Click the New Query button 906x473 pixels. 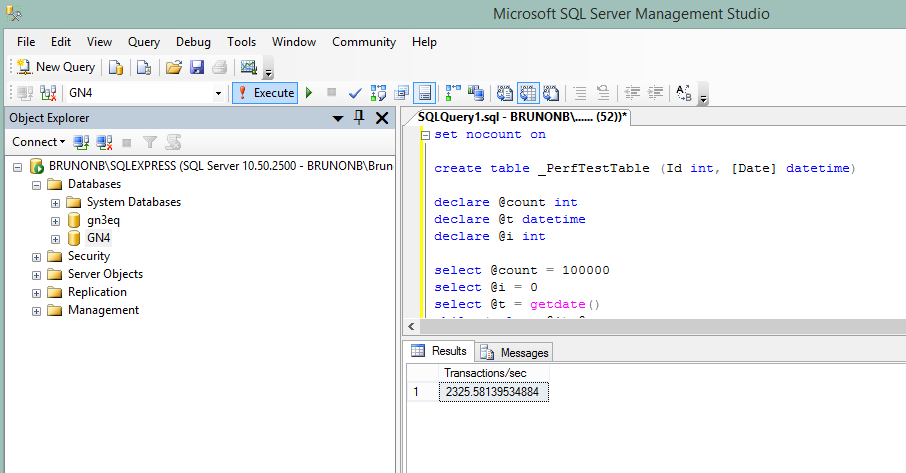point(56,67)
